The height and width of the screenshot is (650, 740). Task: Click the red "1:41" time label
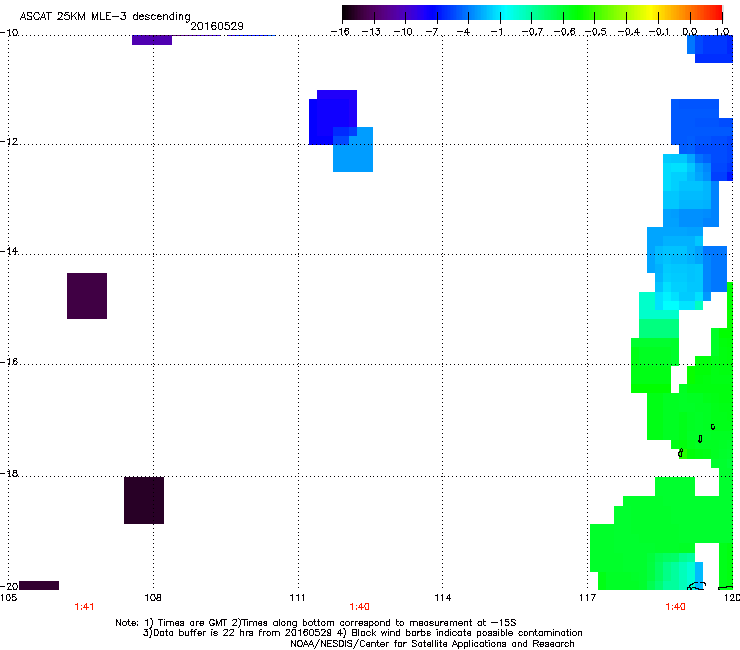click(84, 607)
